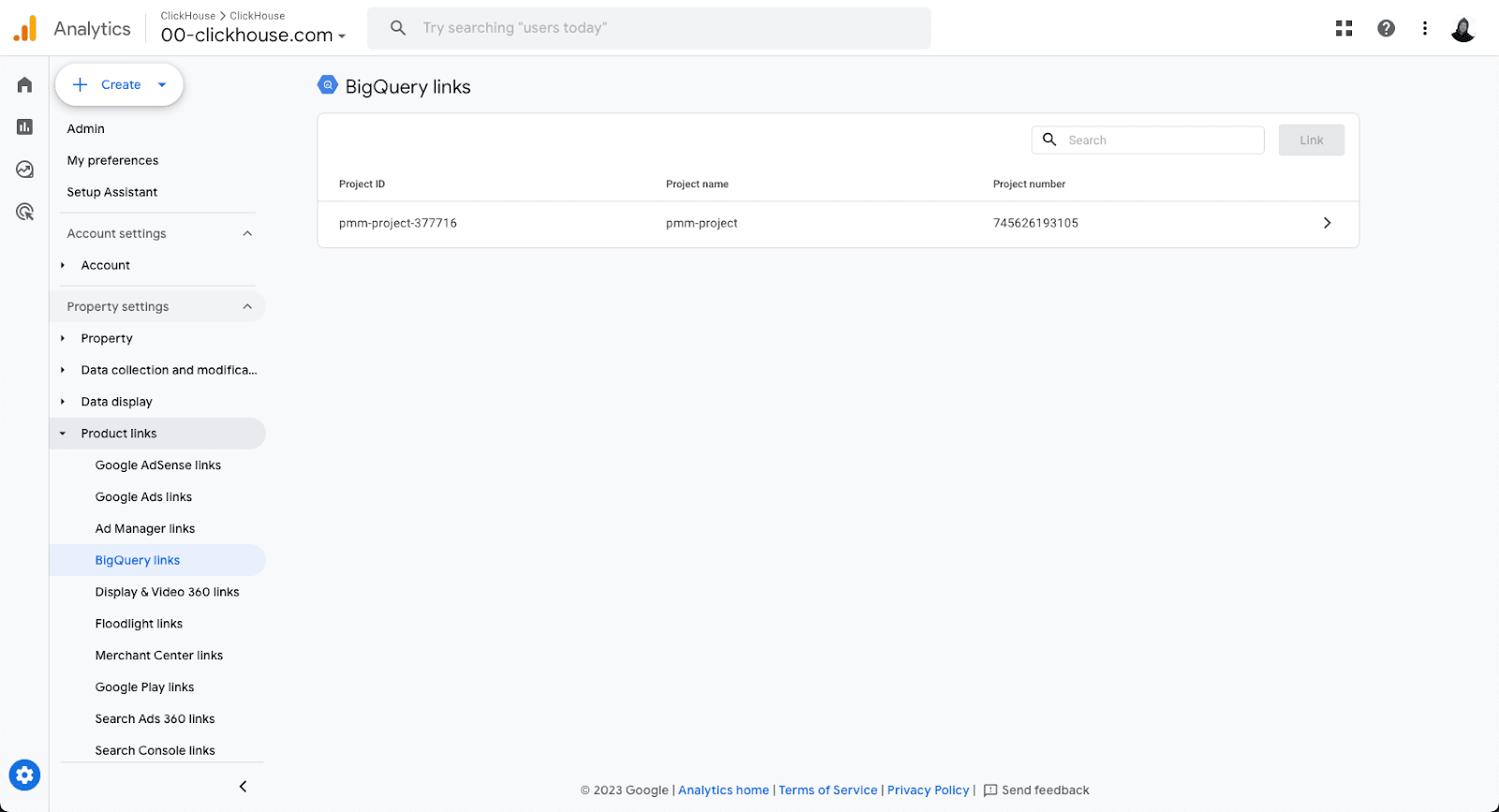The height and width of the screenshot is (812, 1499).
Task: Go to the Home icon in sidebar
Action: pos(25,85)
